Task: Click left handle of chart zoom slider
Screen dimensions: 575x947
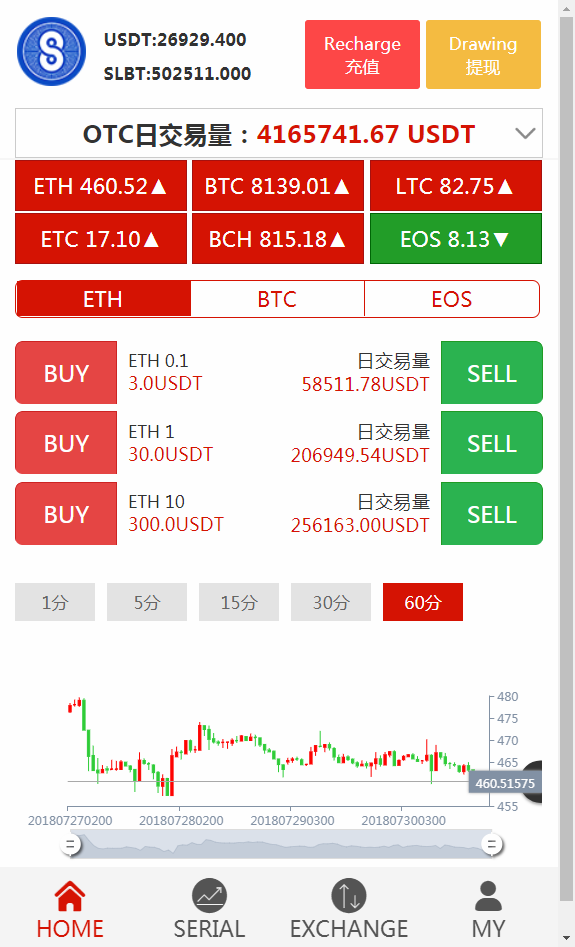Action: (x=71, y=844)
